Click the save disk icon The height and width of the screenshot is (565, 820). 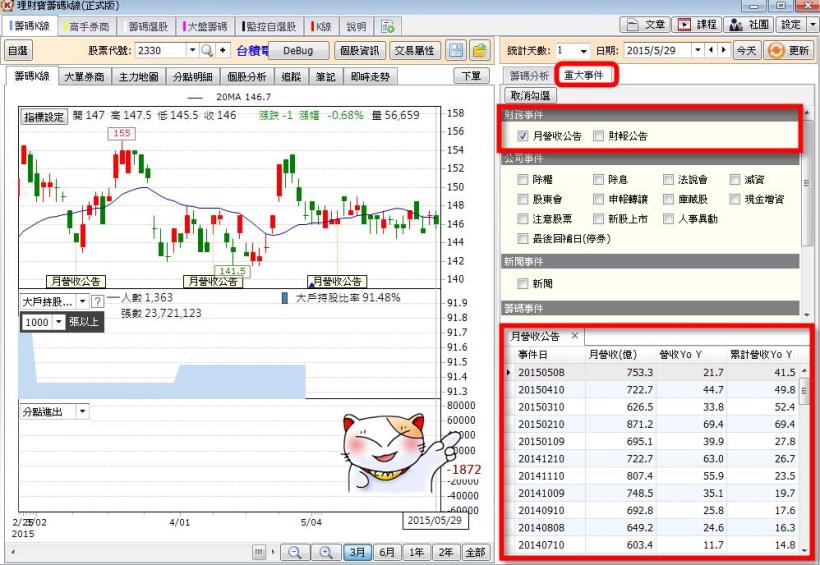(456, 50)
